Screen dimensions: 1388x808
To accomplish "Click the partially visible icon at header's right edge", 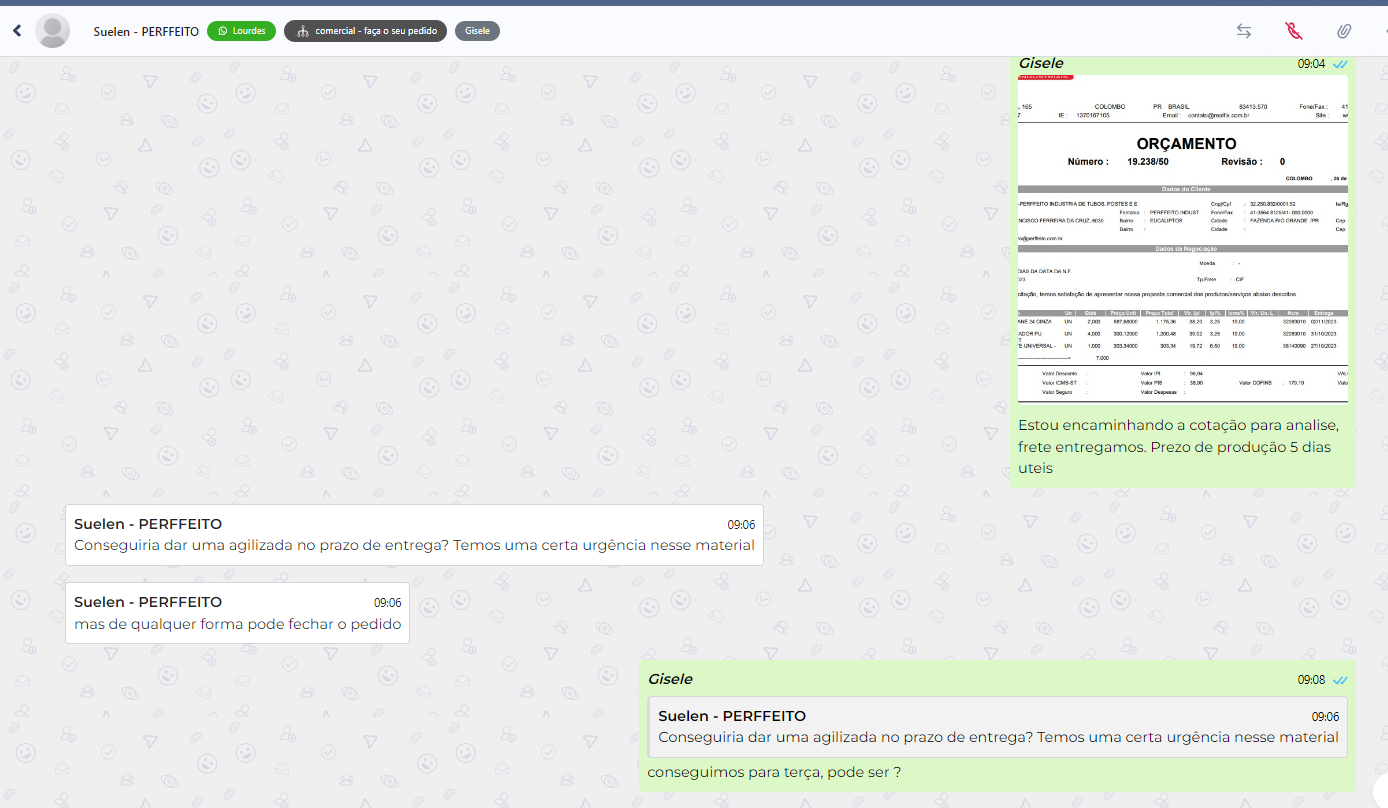I will click(x=1384, y=31).
